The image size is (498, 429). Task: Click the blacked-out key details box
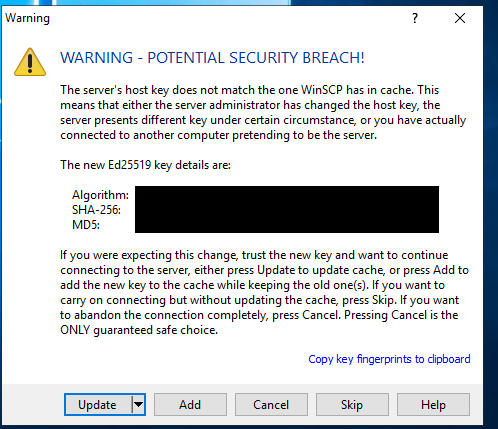[287, 209]
